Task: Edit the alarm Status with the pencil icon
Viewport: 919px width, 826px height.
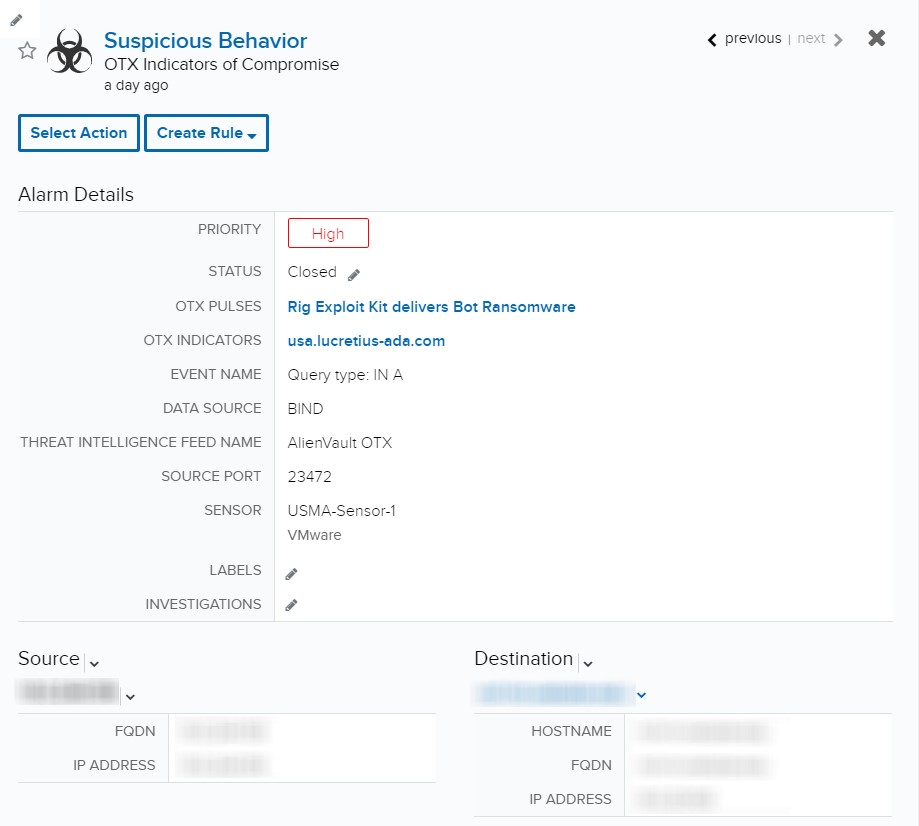Action: 355,271
